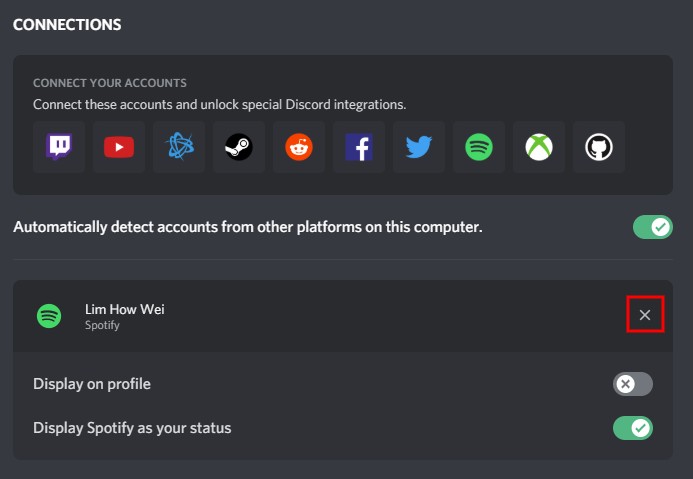Viewport: 693px width, 479px height.
Task: Click the Automatically detect accounts text
Action: 248,227
